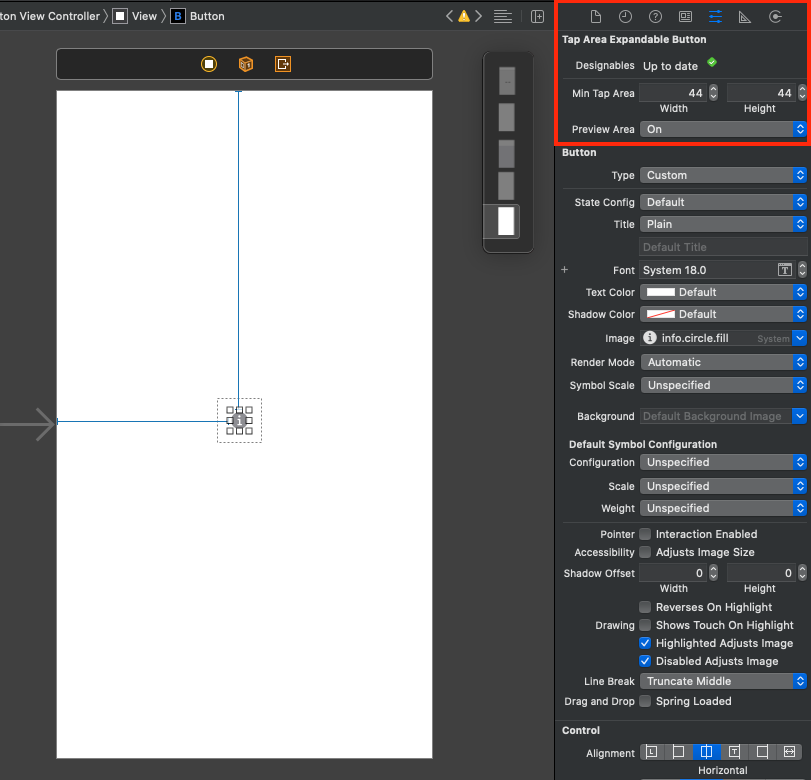Open the Background image dropdown arrow
The height and width of the screenshot is (780, 811).
tap(800, 416)
